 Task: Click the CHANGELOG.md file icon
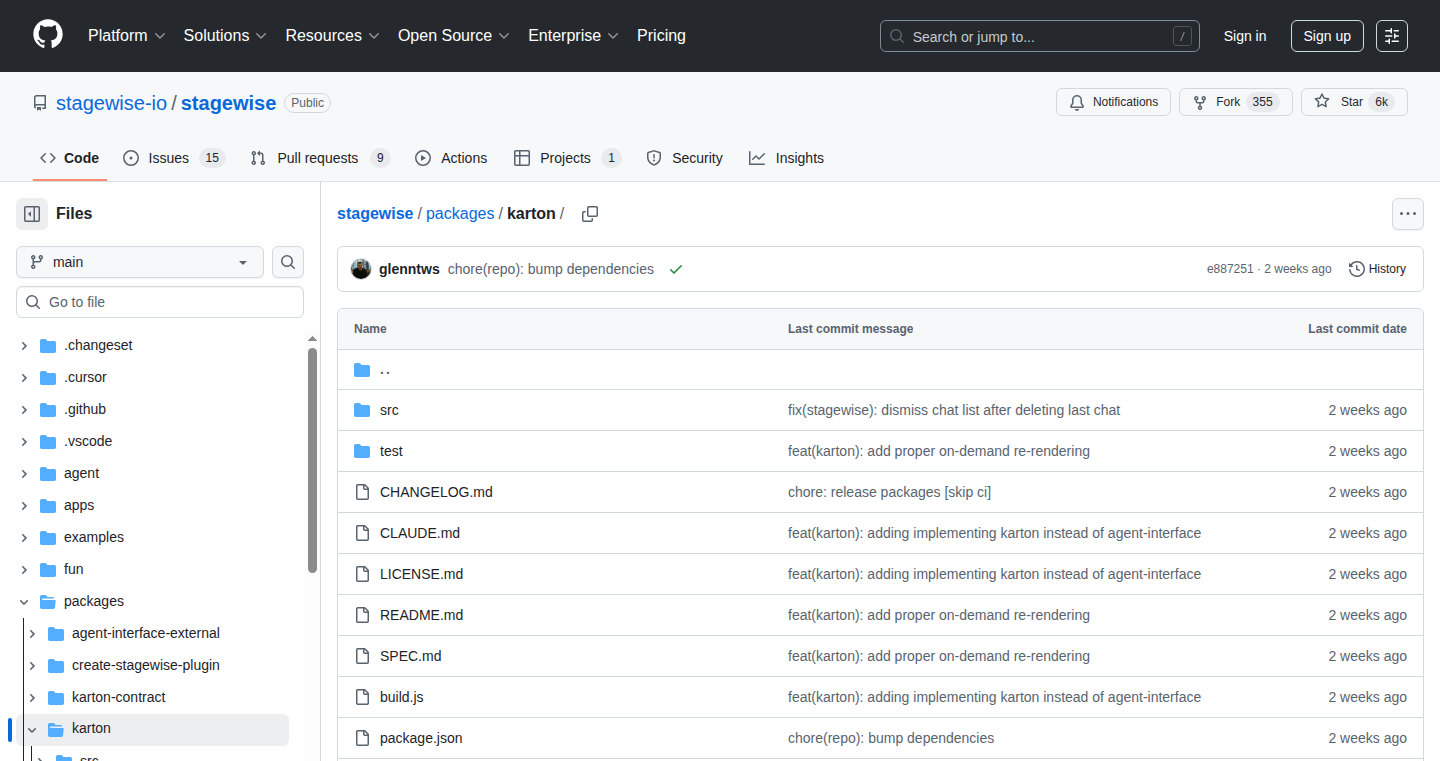362,492
